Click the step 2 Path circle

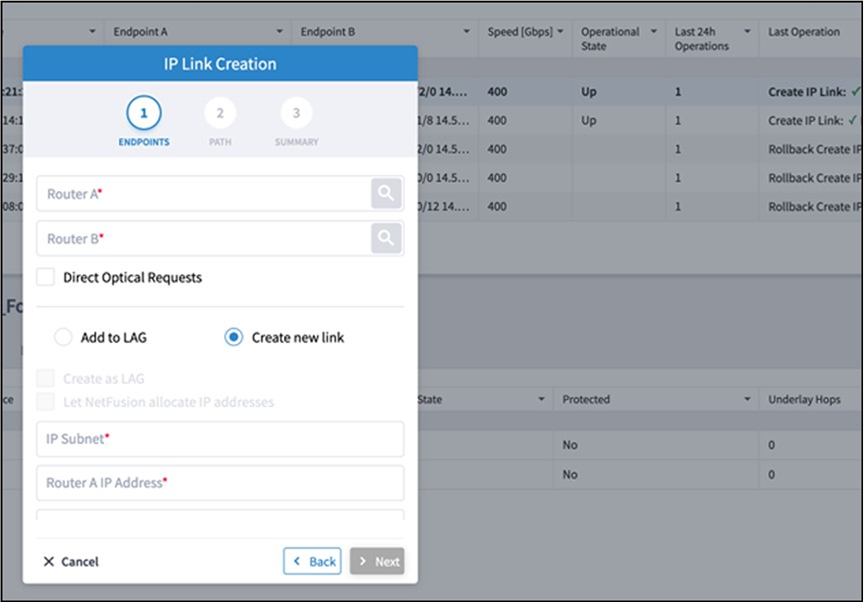pyautogui.click(x=220, y=114)
